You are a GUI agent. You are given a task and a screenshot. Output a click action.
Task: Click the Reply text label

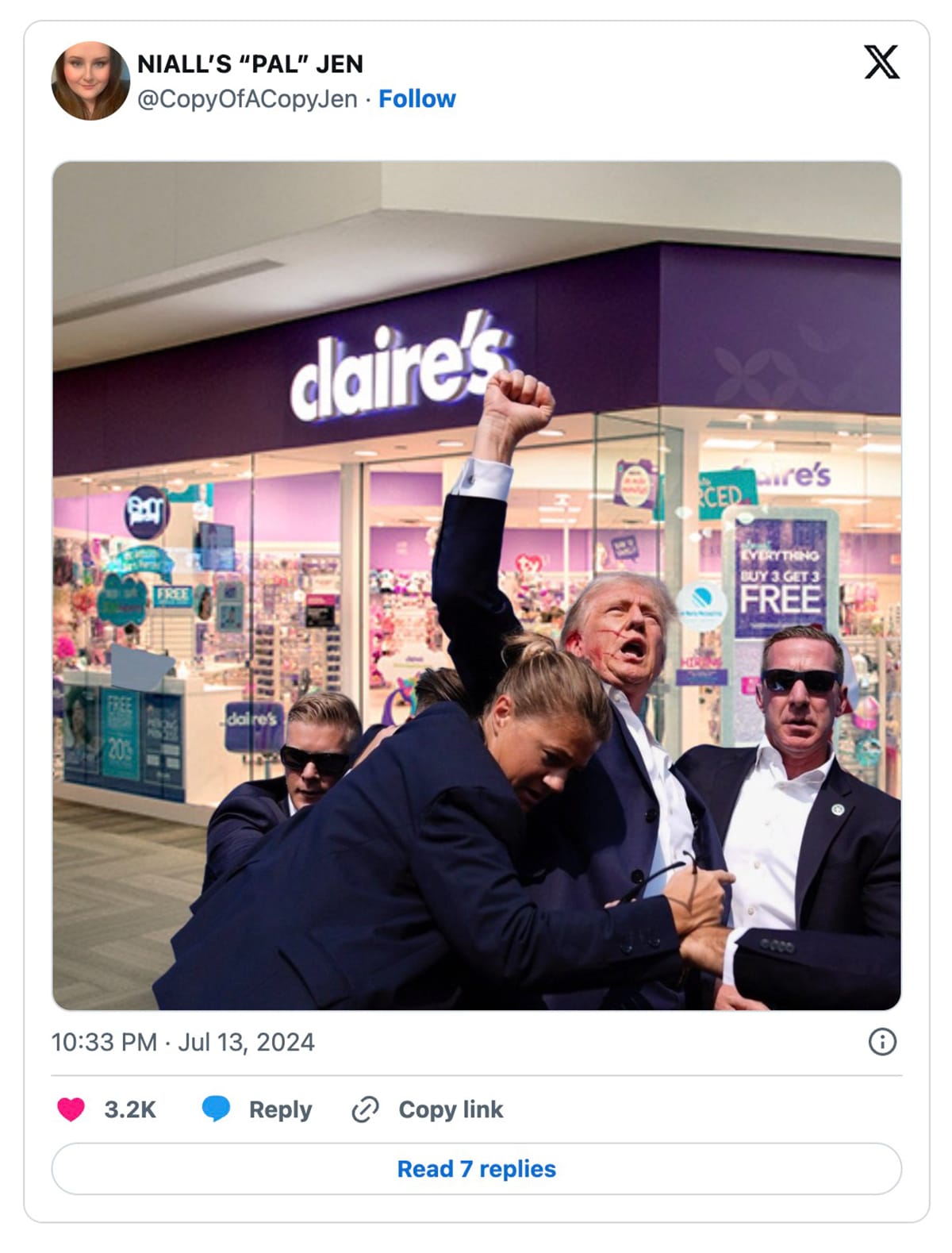click(x=280, y=1109)
